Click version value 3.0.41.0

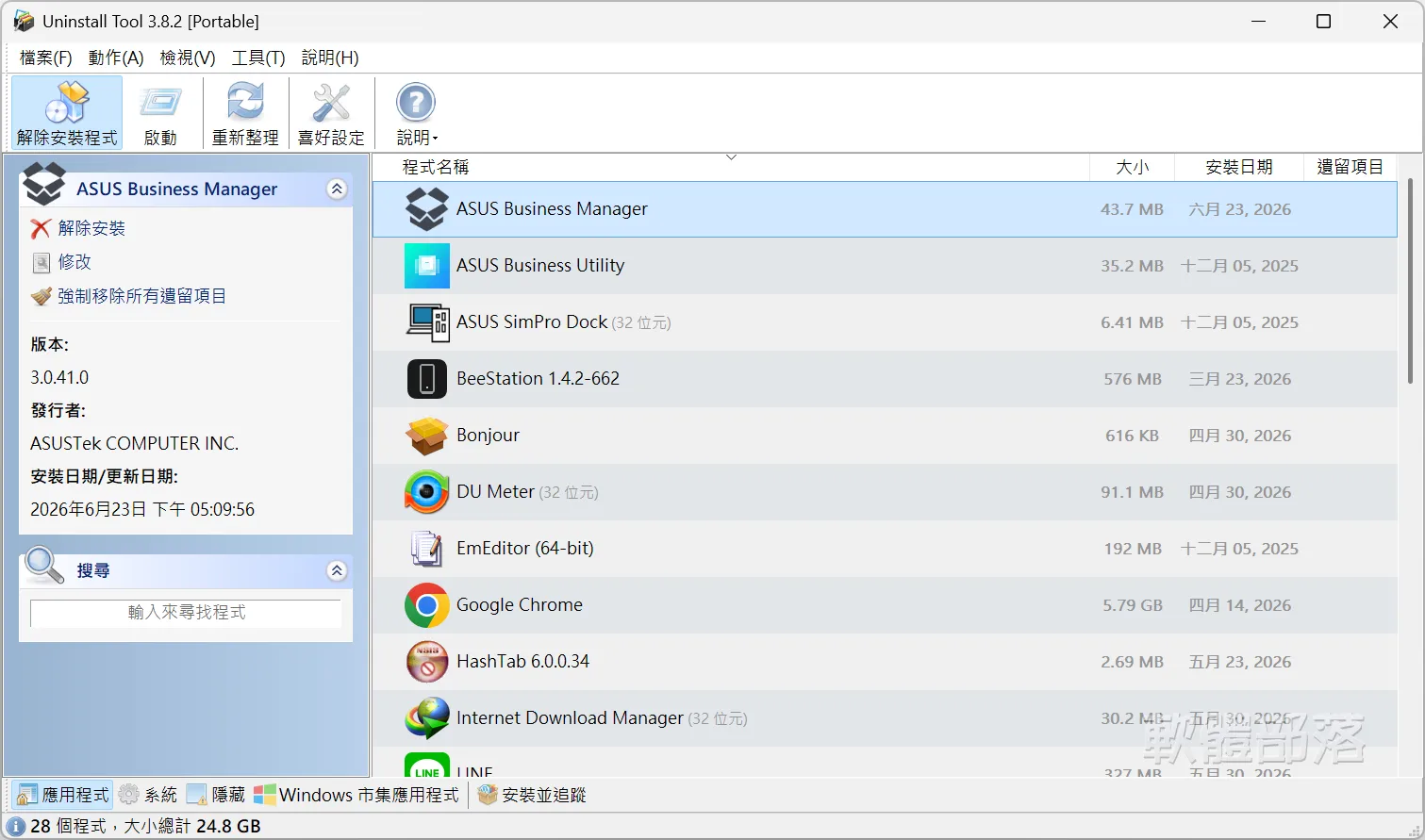click(x=59, y=377)
